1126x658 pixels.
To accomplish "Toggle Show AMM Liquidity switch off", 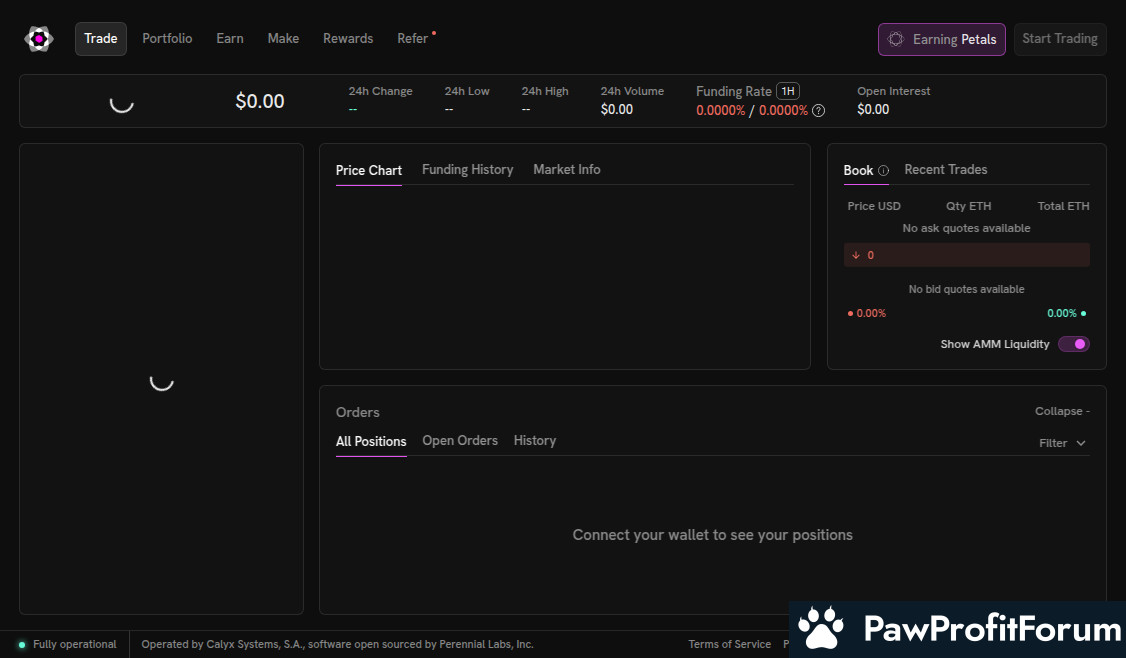I will click(x=1073, y=344).
